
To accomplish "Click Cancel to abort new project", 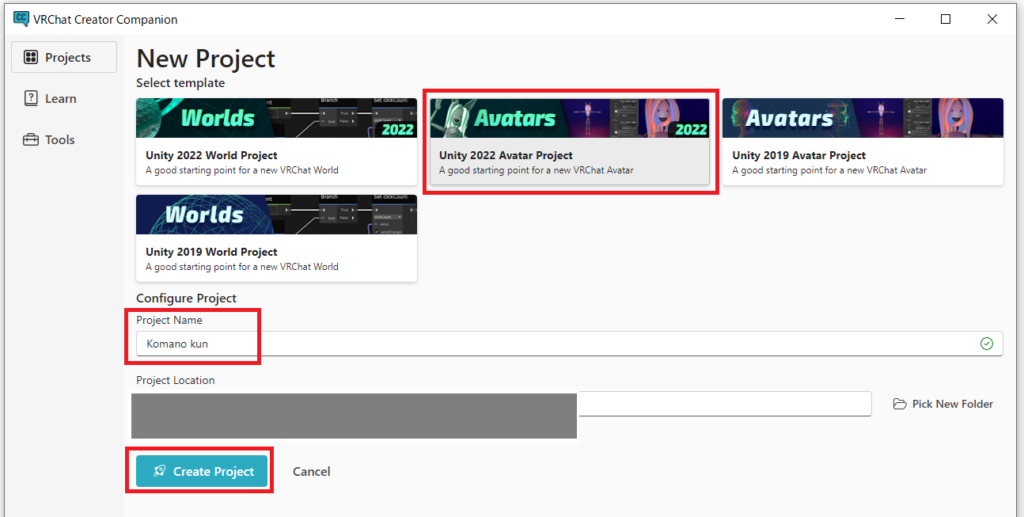I will tap(312, 471).
